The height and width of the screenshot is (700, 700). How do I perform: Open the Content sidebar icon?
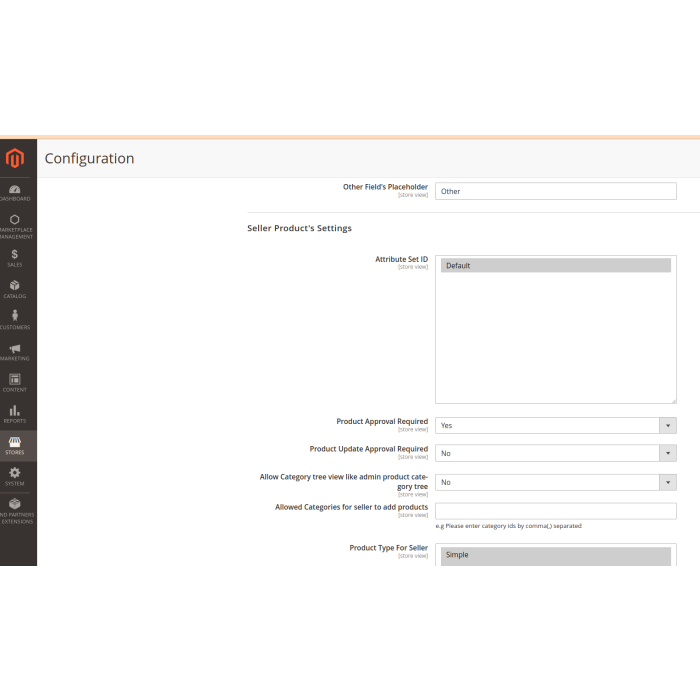click(x=15, y=383)
